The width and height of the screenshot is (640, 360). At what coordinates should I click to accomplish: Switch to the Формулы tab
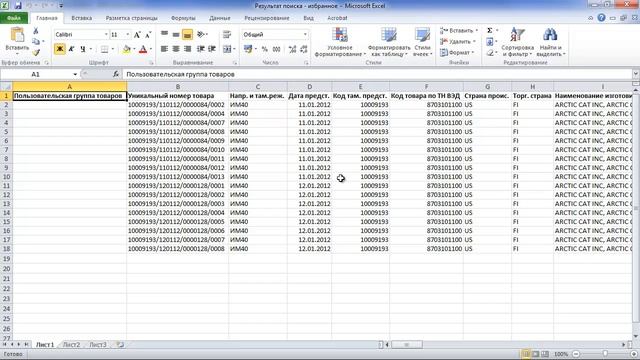183,18
